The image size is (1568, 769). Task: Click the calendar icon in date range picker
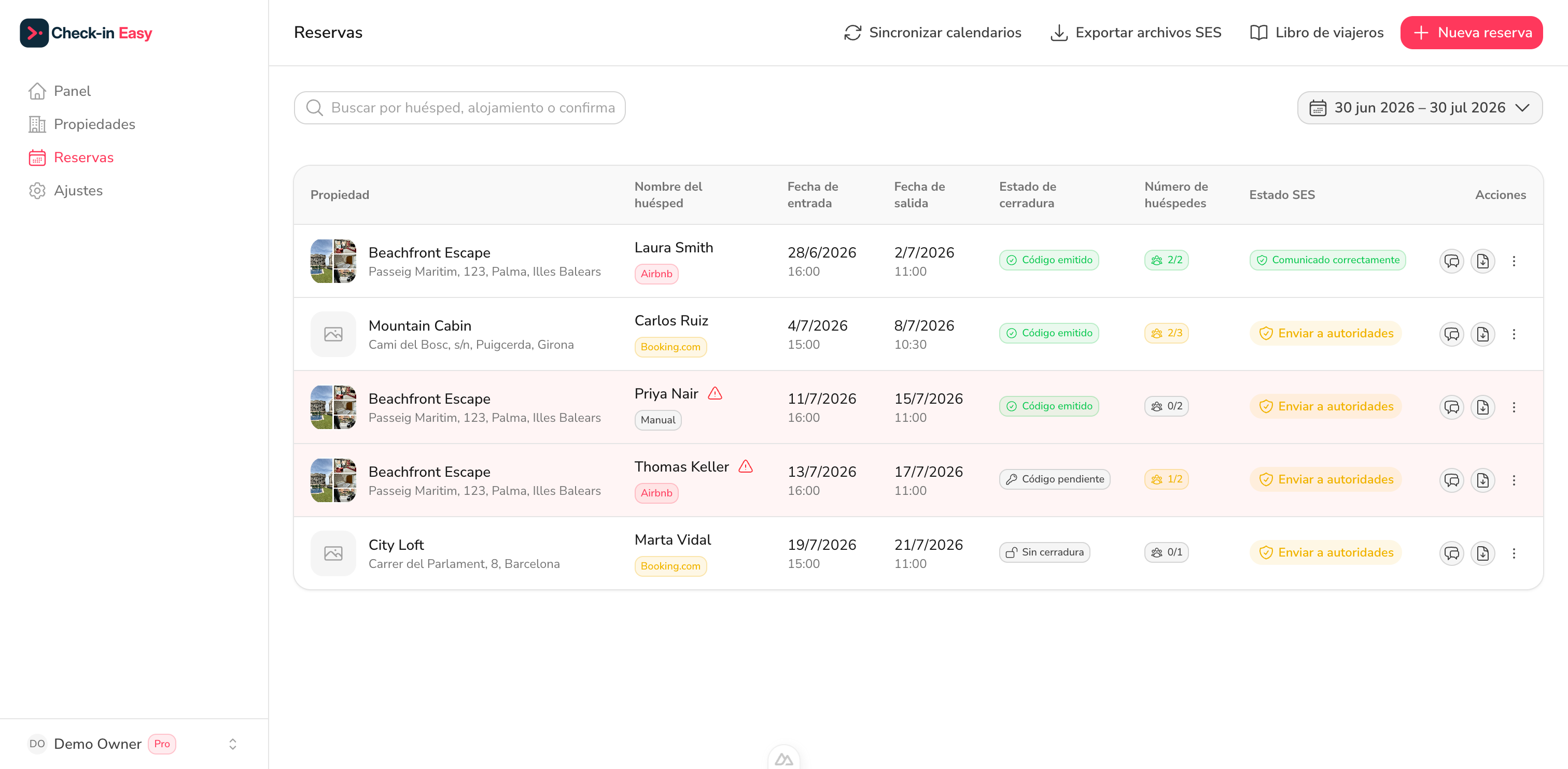pyautogui.click(x=1318, y=108)
